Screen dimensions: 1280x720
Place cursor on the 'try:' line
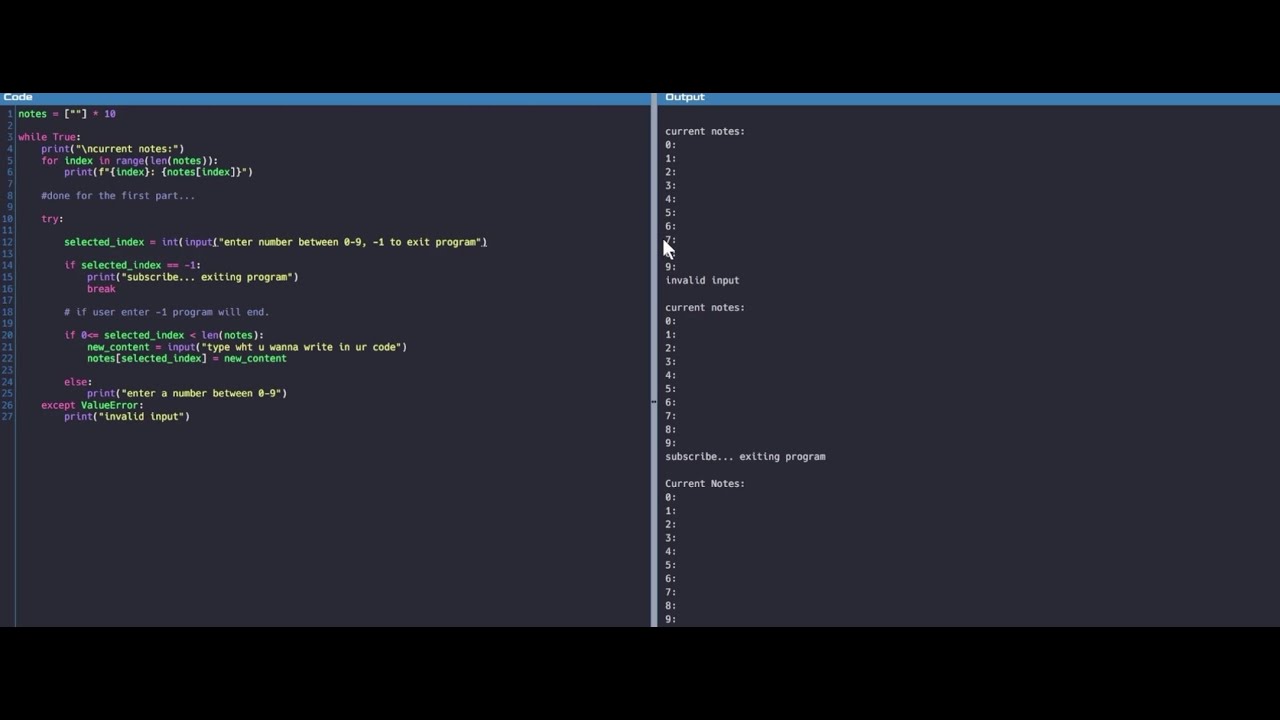[52, 219]
